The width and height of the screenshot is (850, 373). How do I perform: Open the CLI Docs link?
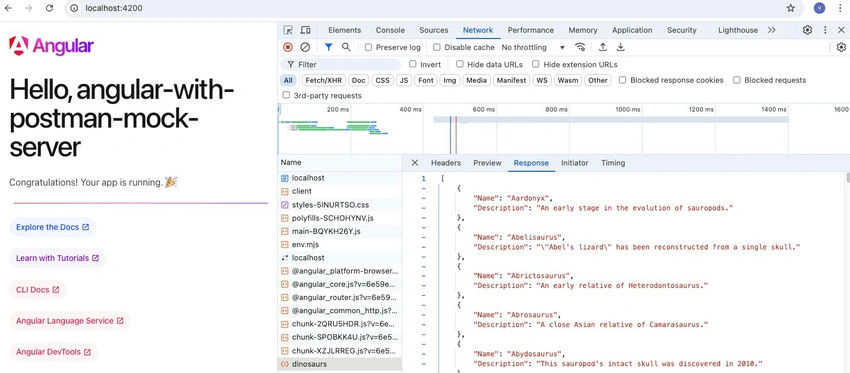37,290
